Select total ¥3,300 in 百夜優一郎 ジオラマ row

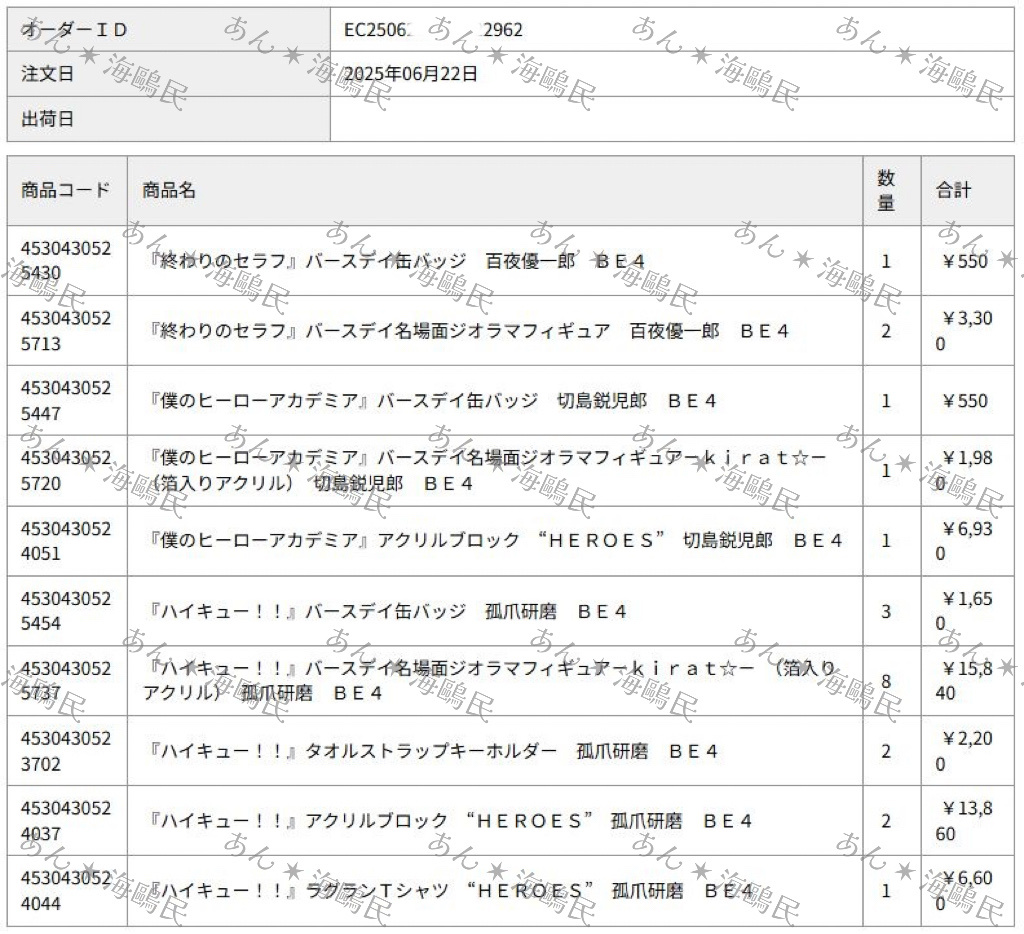(x=964, y=330)
